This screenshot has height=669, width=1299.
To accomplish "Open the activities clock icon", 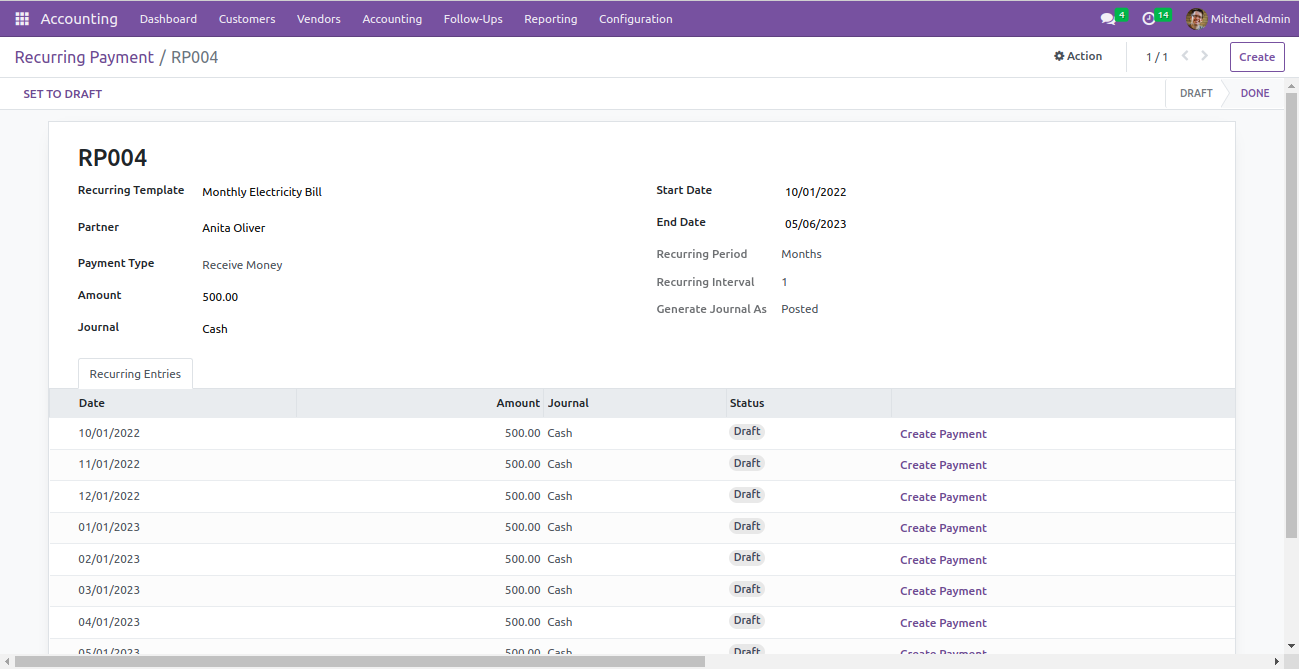I will 1149,19.
